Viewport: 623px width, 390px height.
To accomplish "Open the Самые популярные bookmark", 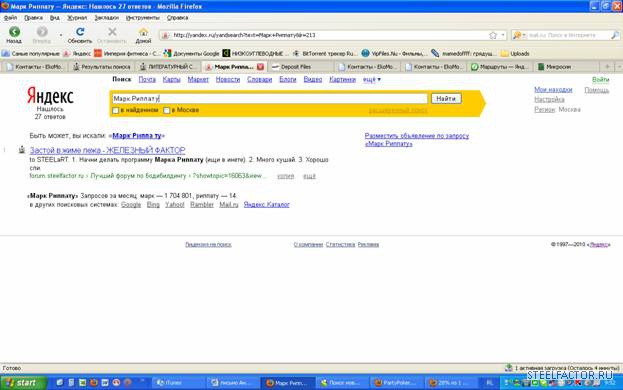I will click(31, 54).
